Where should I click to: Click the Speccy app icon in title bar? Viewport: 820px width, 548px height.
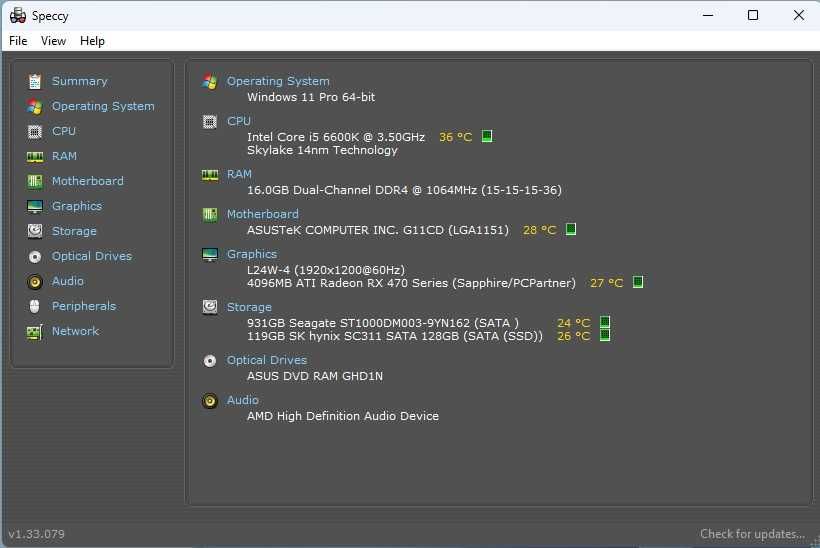click(x=18, y=16)
